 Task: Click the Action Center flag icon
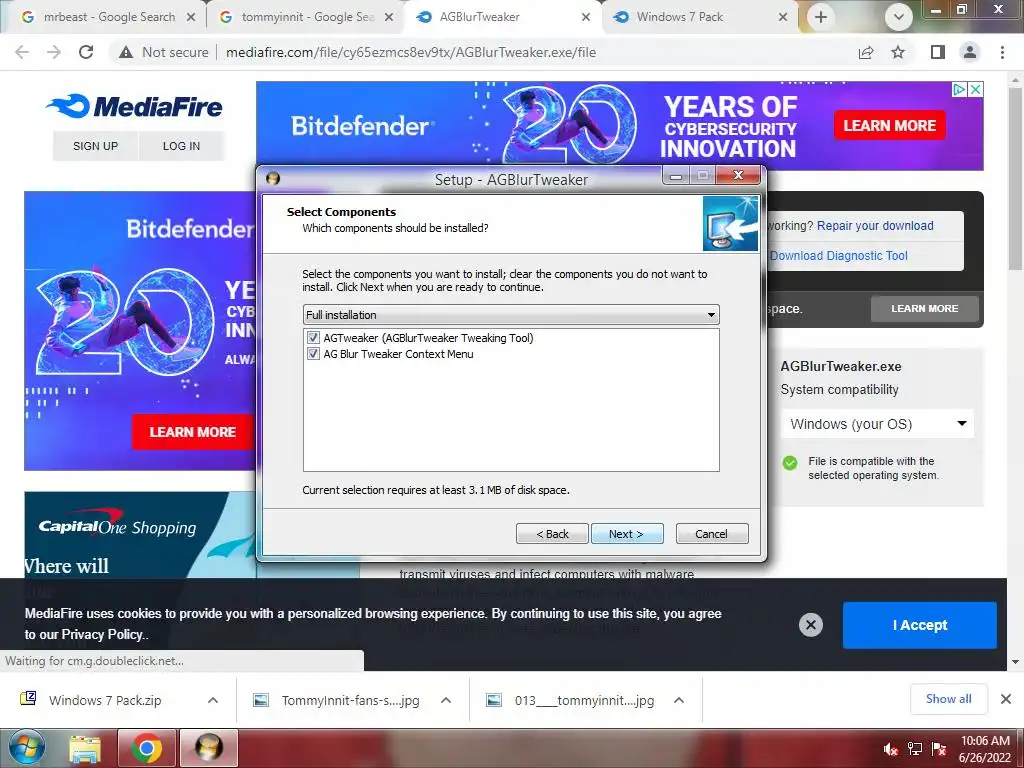(x=939, y=749)
